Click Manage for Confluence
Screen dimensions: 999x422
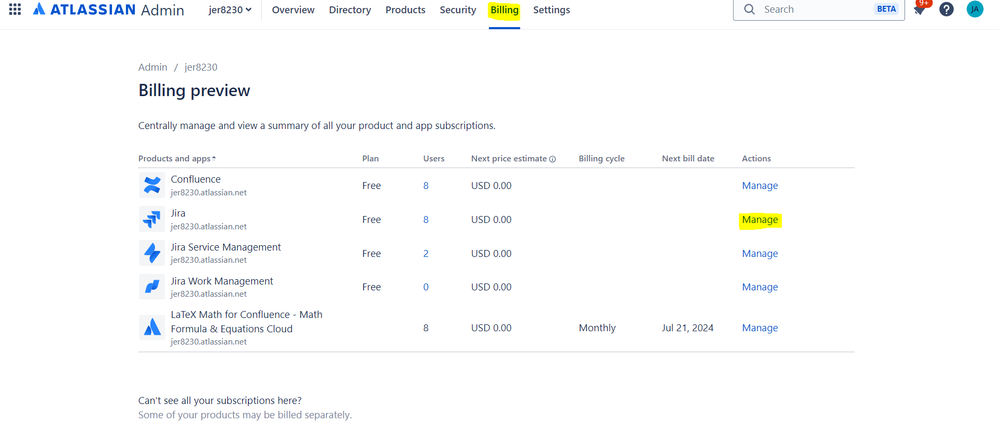759,186
